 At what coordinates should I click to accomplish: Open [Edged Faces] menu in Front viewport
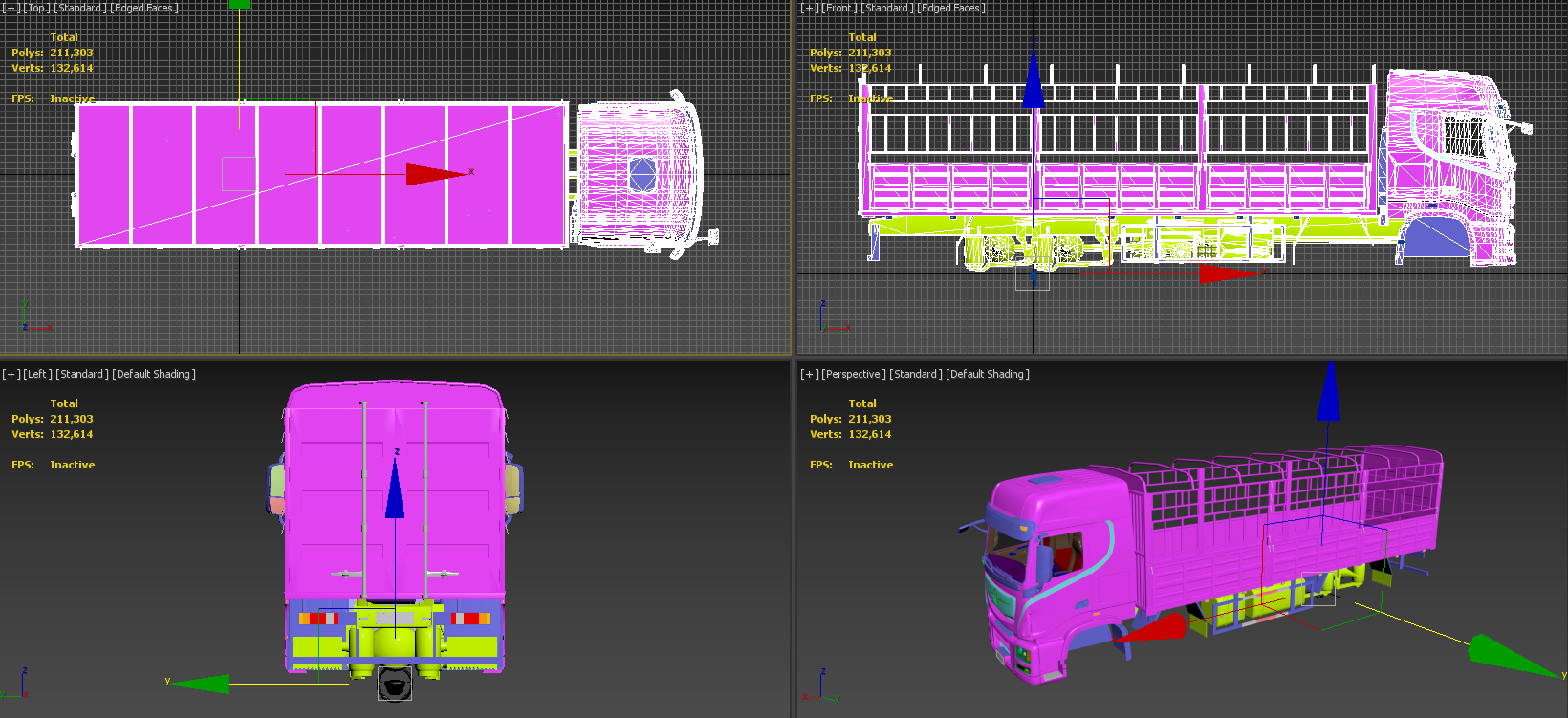[x=951, y=8]
